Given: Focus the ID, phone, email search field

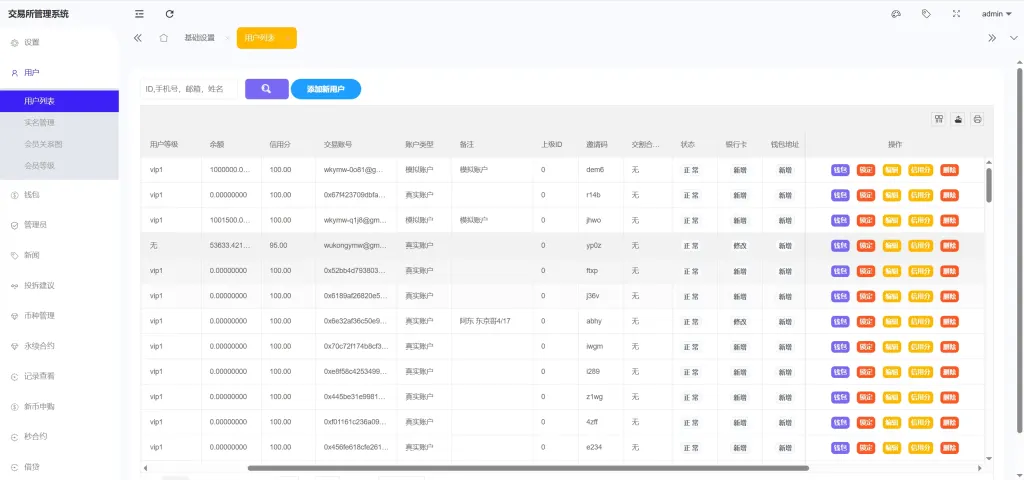Looking at the screenshot, I should click(x=189, y=89).
